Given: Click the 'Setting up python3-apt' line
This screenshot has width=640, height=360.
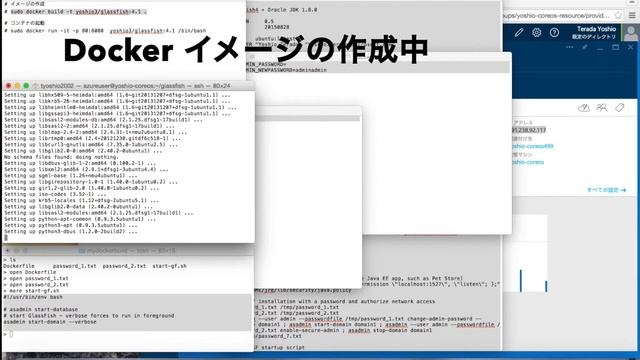Looking at the screenshot, I should tap(71, 225).
